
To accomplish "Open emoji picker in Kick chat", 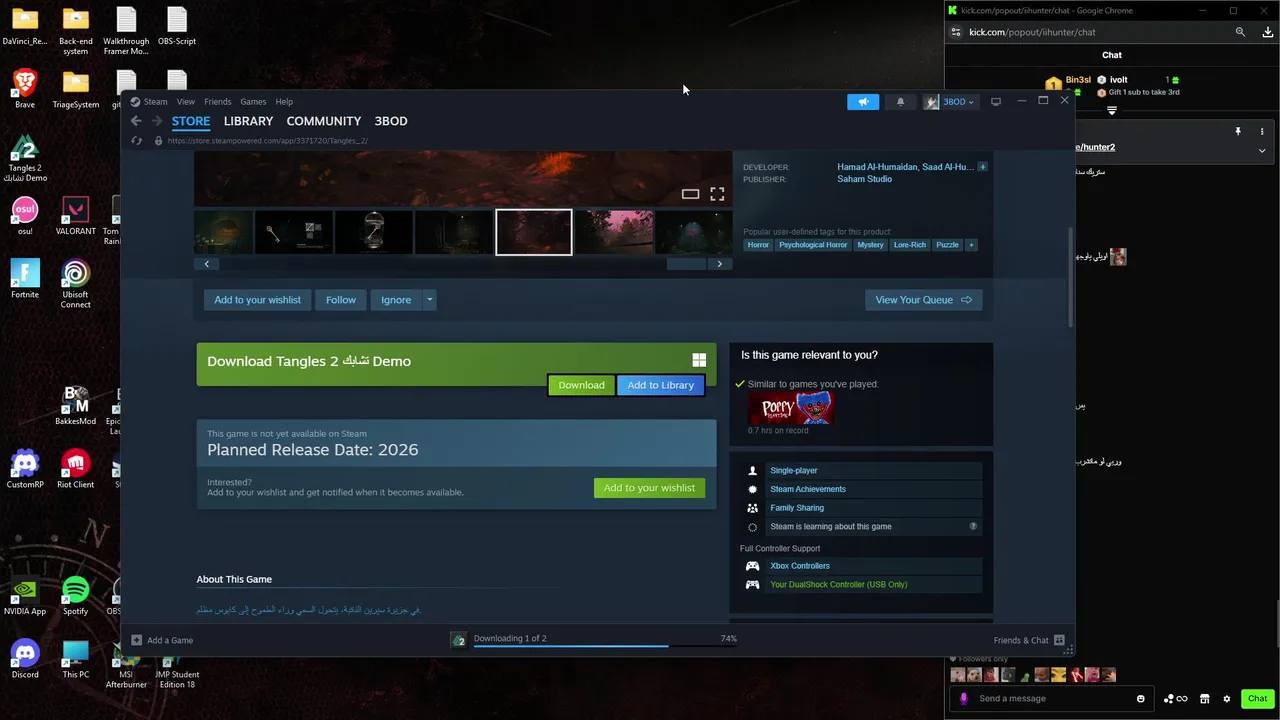I will pyautogui.click(x=1141, y=699).
